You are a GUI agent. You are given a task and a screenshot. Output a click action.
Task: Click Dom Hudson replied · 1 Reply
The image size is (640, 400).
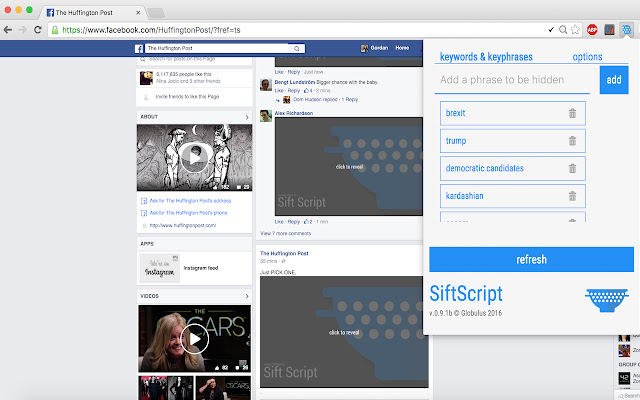325,100
